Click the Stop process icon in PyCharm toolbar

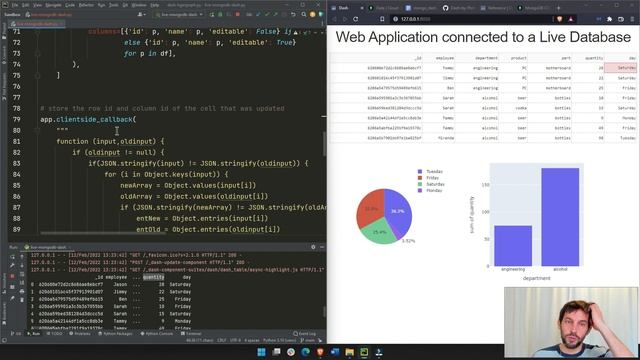[238, 14]
